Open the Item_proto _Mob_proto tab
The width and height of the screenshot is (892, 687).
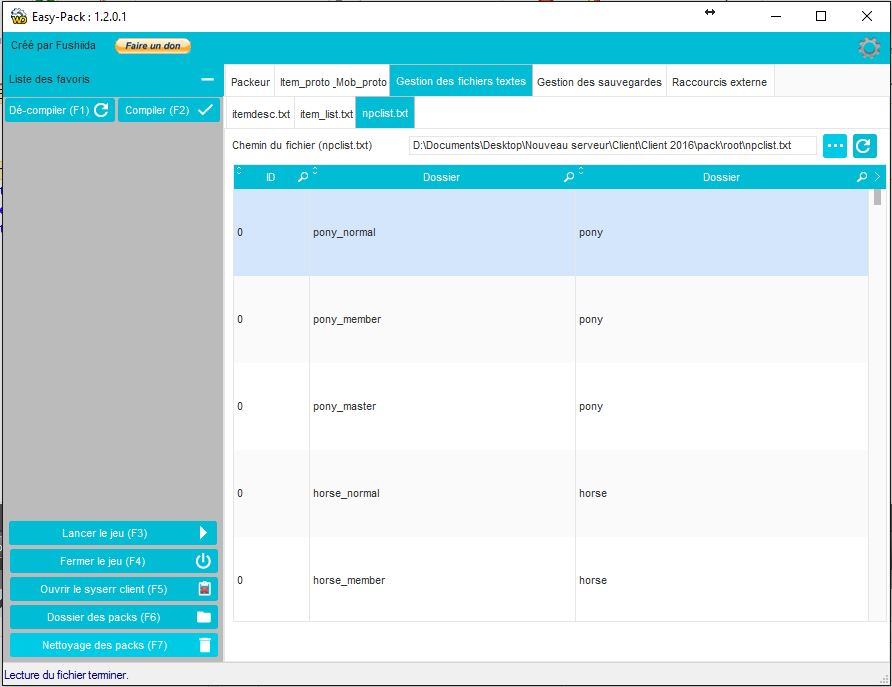333,82
